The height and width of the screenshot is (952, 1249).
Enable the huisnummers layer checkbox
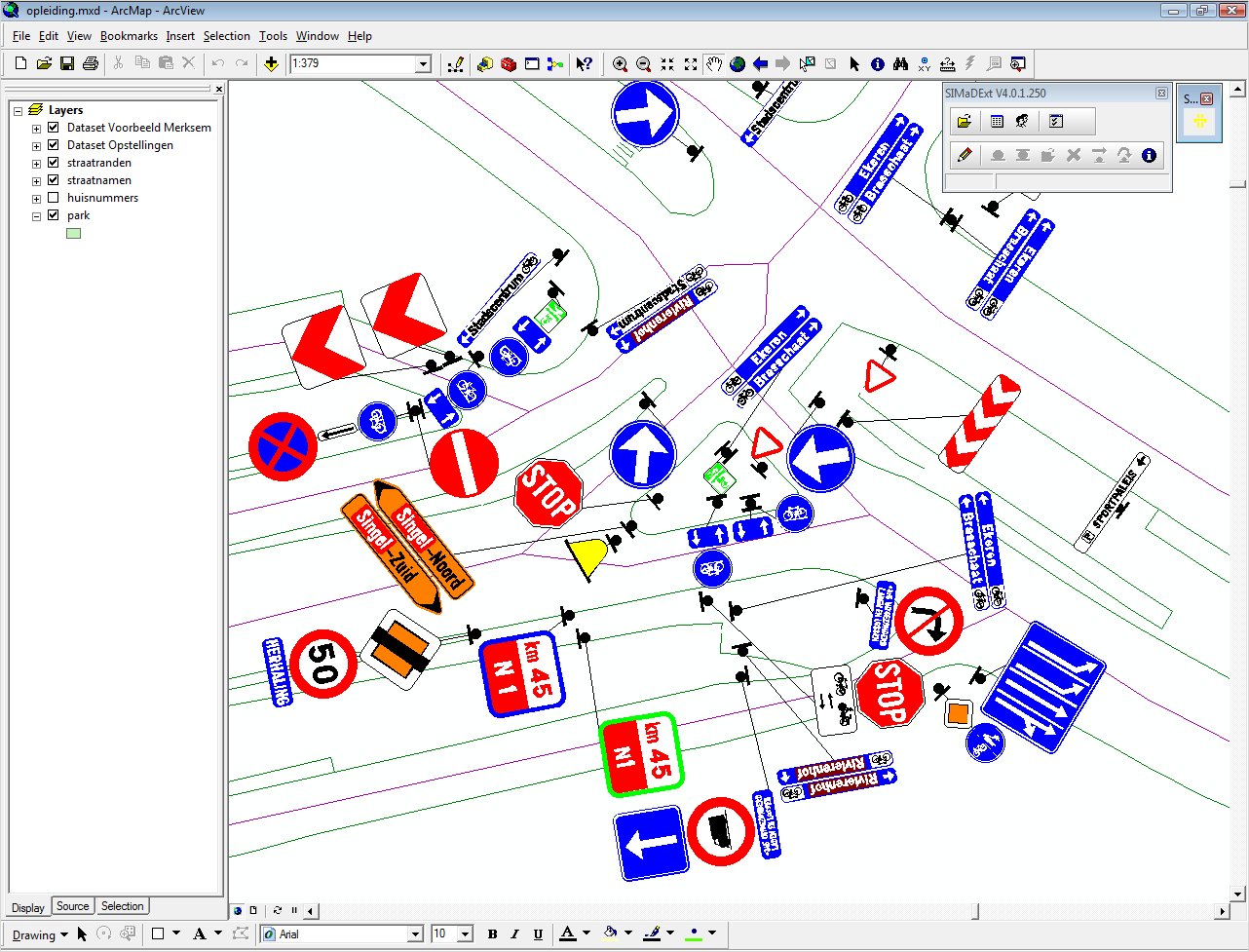(x=54, y=198)
